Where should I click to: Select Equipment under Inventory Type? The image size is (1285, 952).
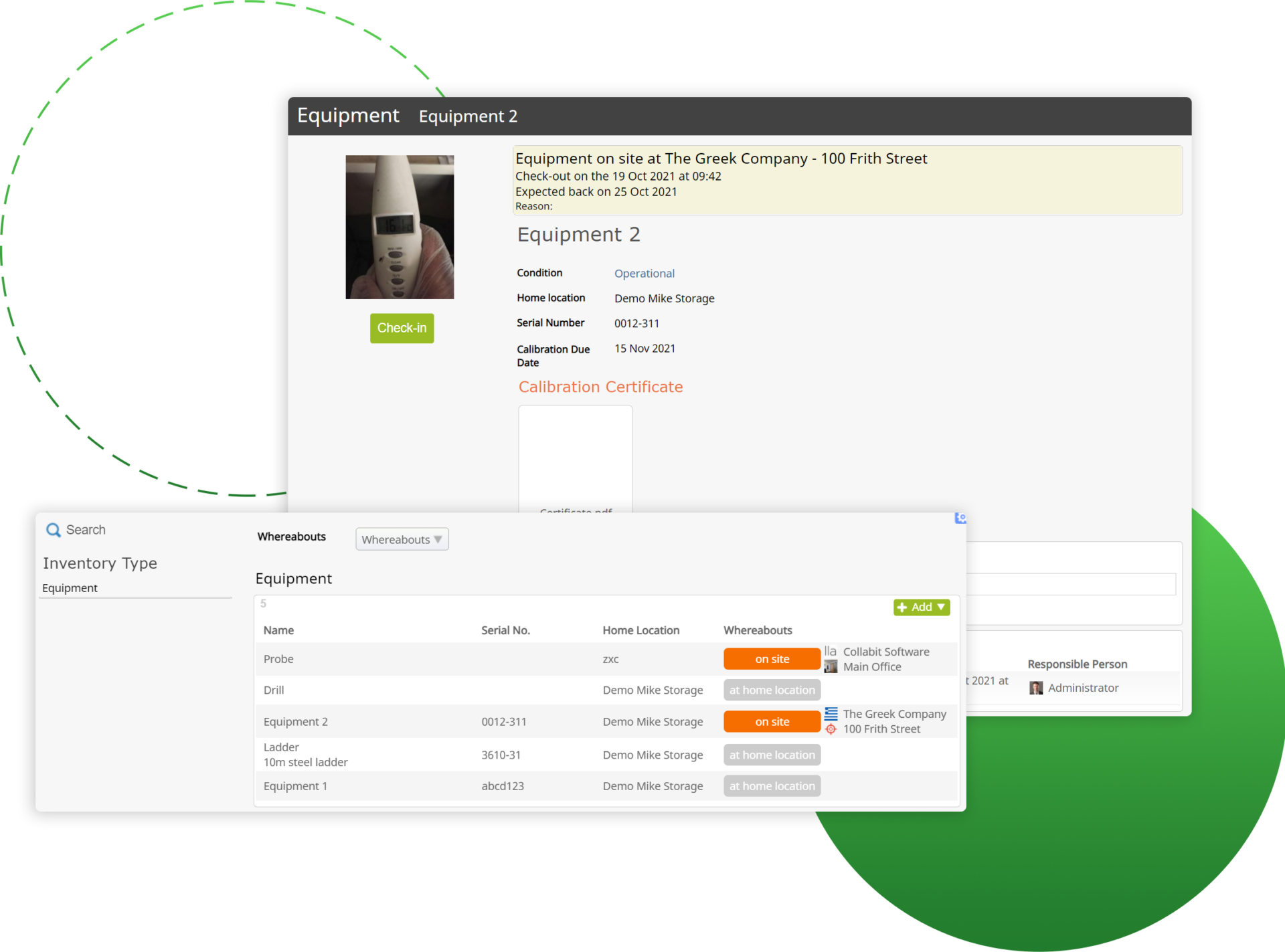70,588
